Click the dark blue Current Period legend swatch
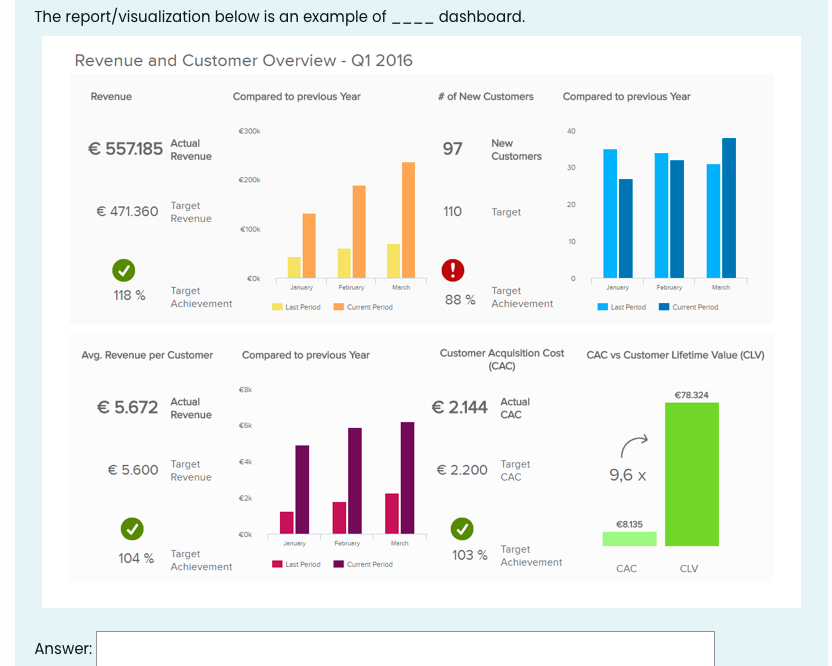Screen dimensions: 832x666 (x=664, y=307)
